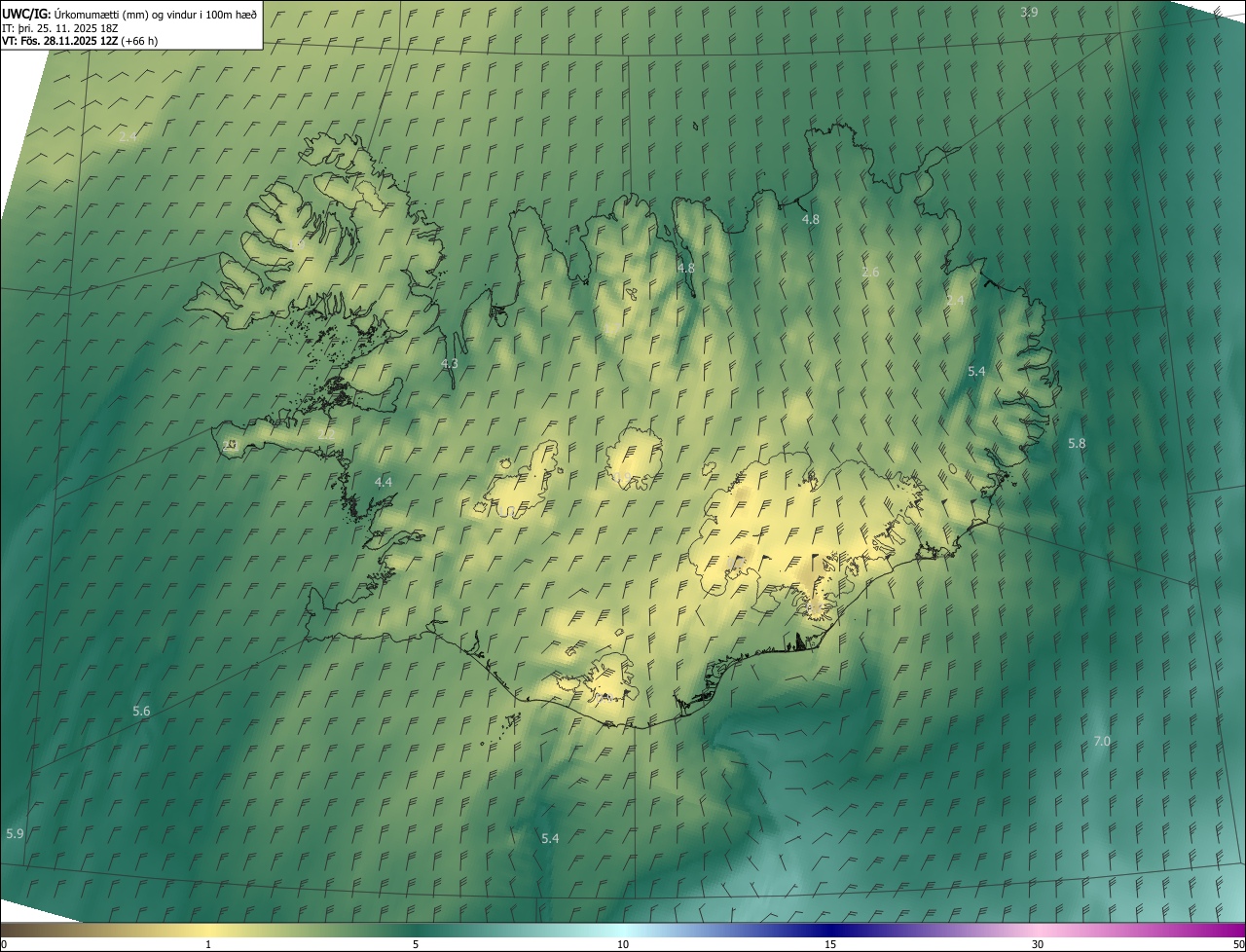Click the color scale at the 0 tick

4,944
